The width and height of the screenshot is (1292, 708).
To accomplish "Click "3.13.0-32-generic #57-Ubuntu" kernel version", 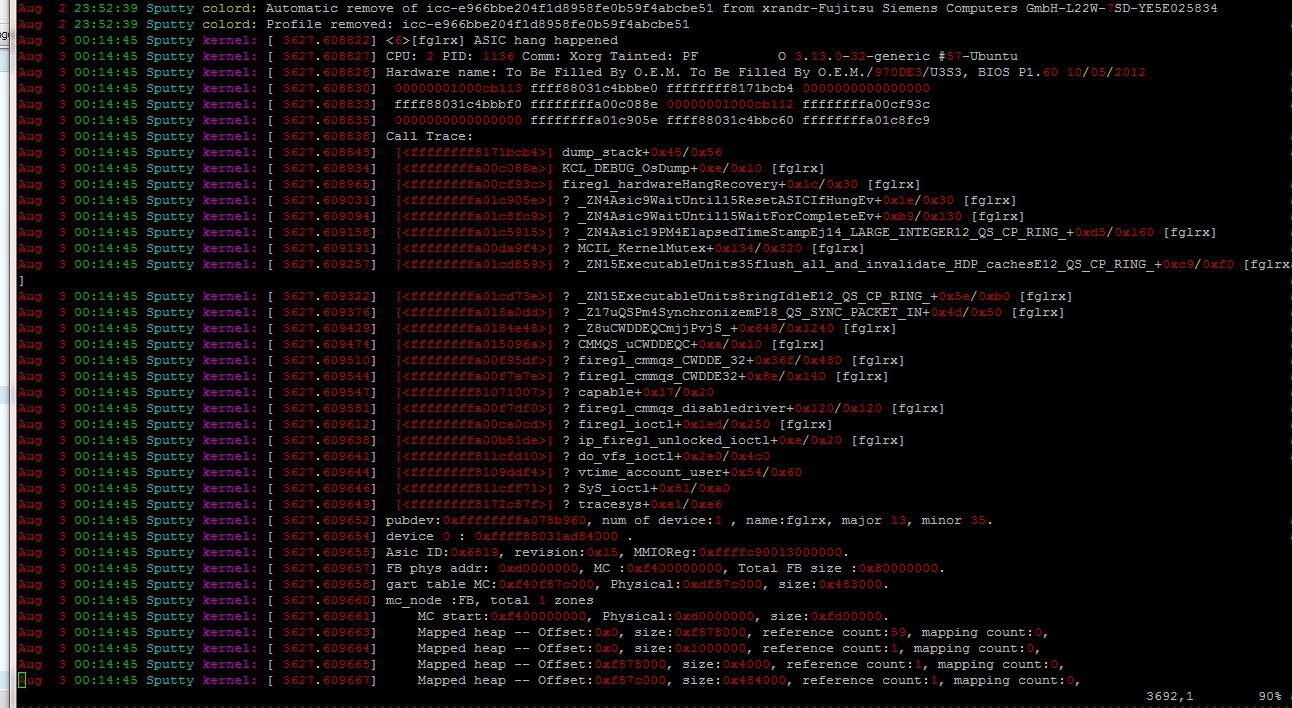I will coord(906,56).
